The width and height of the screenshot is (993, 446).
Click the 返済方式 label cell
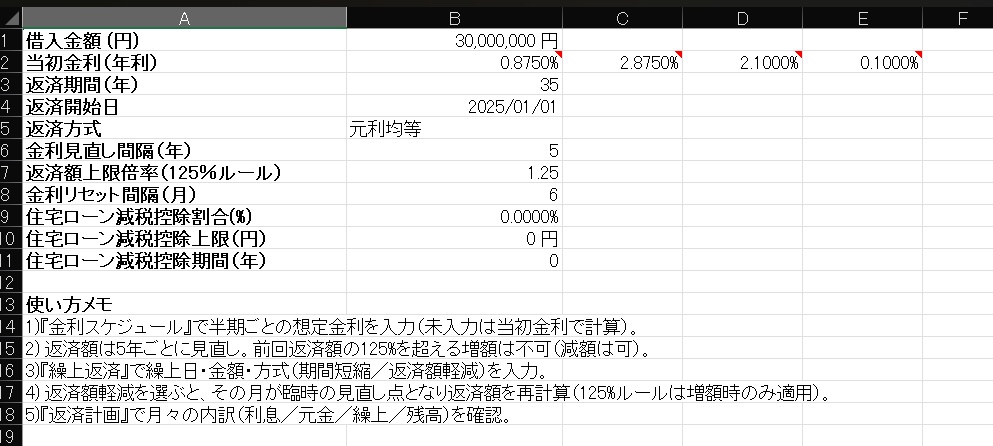pyautogui.click(x=184, y=129)
